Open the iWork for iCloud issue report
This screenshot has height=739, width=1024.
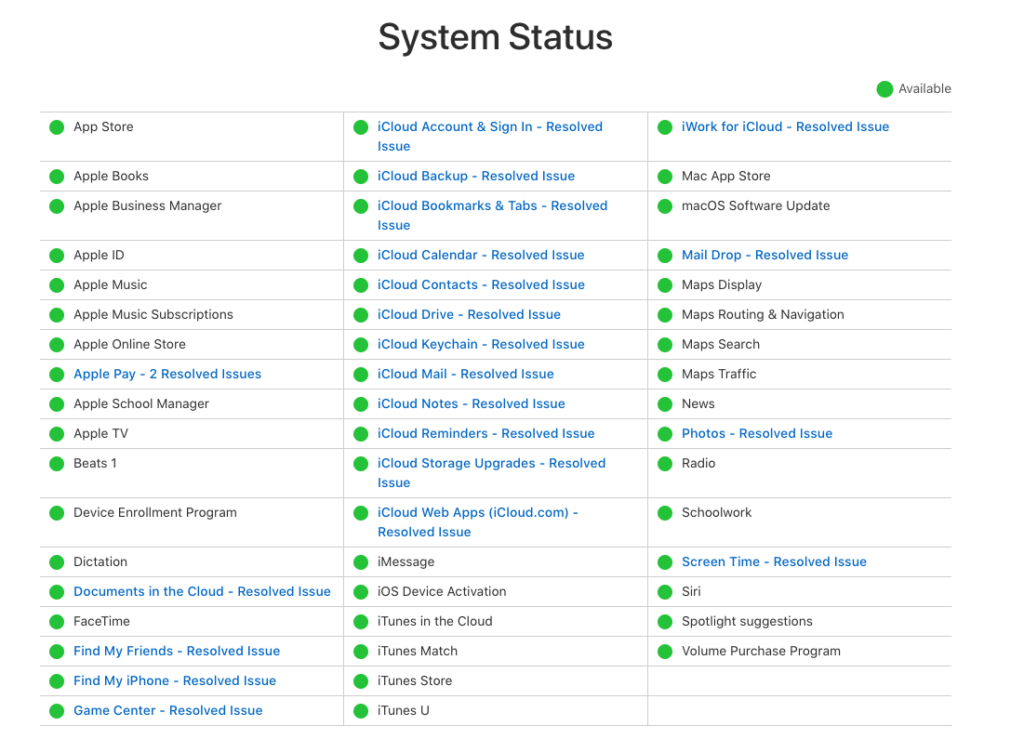[784, 126]
